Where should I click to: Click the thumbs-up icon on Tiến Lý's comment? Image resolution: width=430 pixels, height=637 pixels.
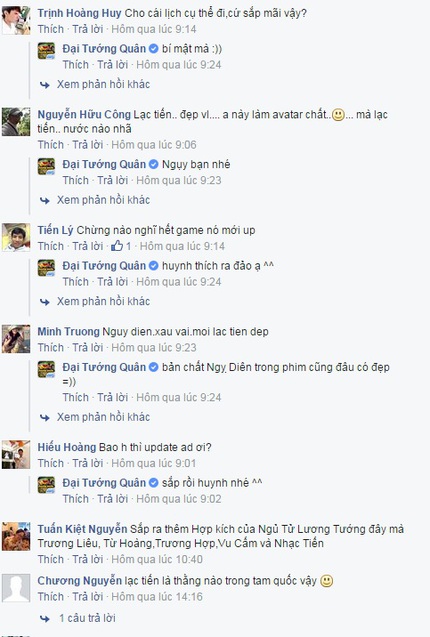pos(117,246)
